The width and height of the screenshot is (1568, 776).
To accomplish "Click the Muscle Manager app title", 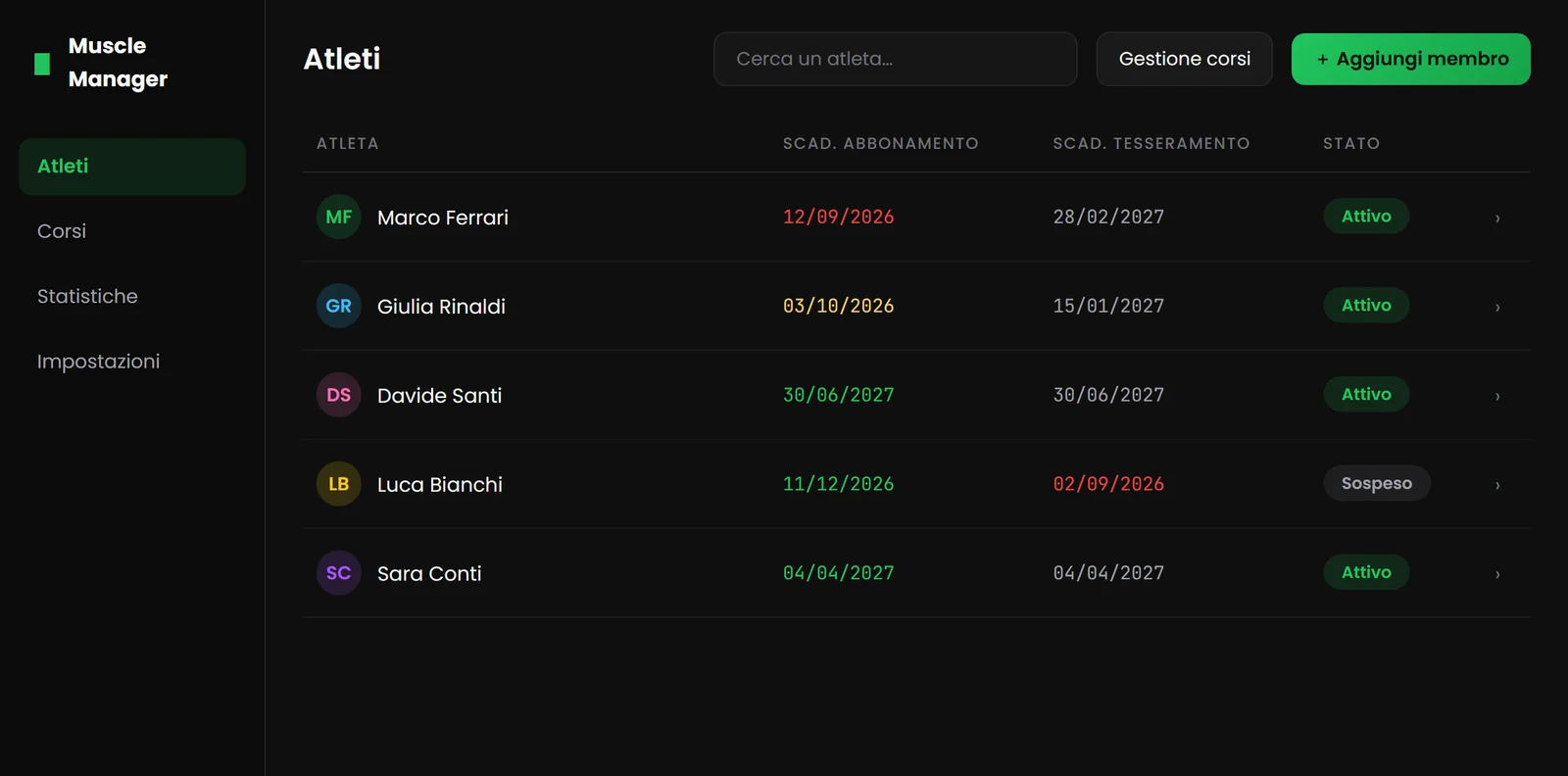I will coord(118,63).
